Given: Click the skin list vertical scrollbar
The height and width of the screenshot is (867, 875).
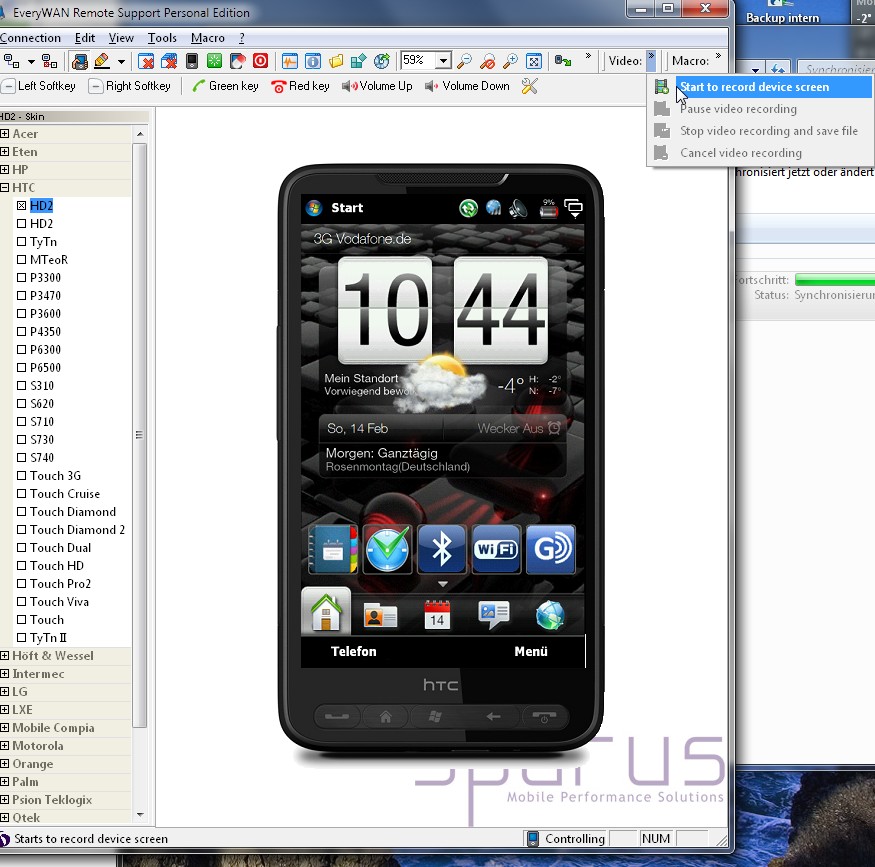Looking at the screenshot, I should pyautogui.click(x=140, y=435).
